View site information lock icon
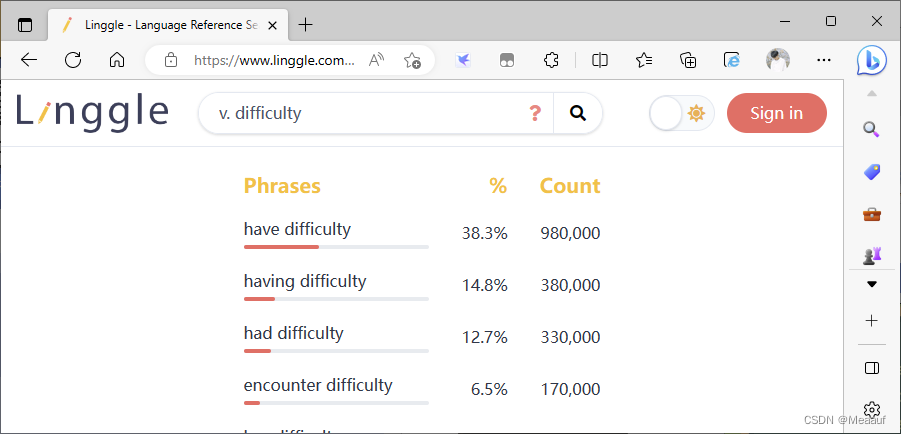This screenshot has height=434, width=901. (x=171, y=60)
